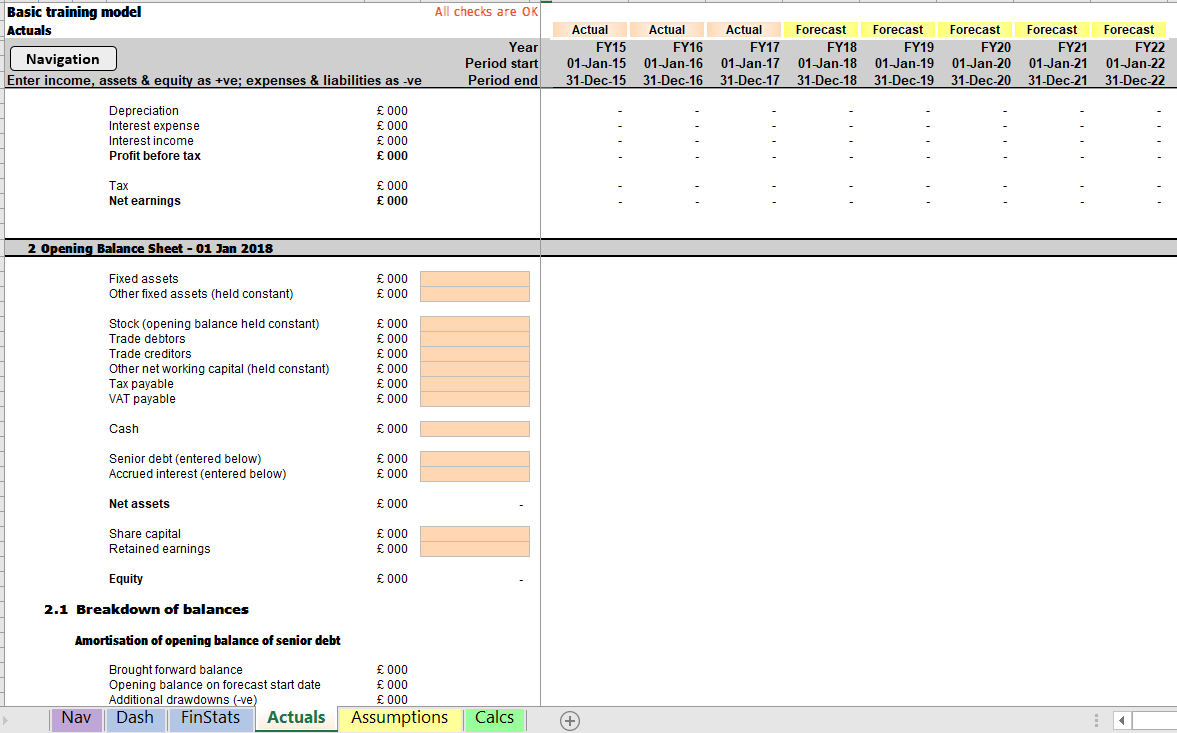Click the FY18 Forecast header cell
The width and height of the screenshot is (1177, 733).
pos(820,29)
